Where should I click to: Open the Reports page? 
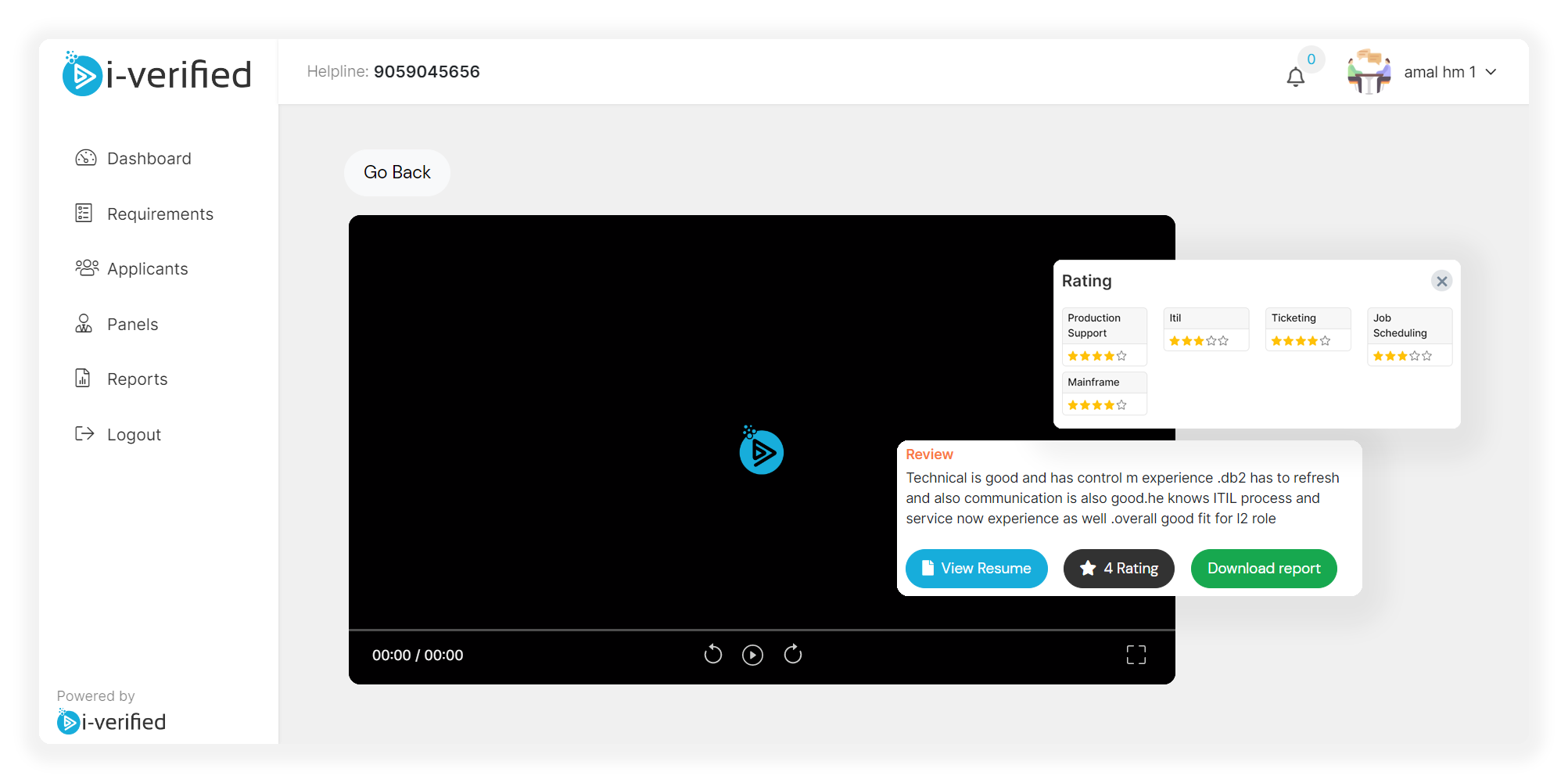pos(137,379)
